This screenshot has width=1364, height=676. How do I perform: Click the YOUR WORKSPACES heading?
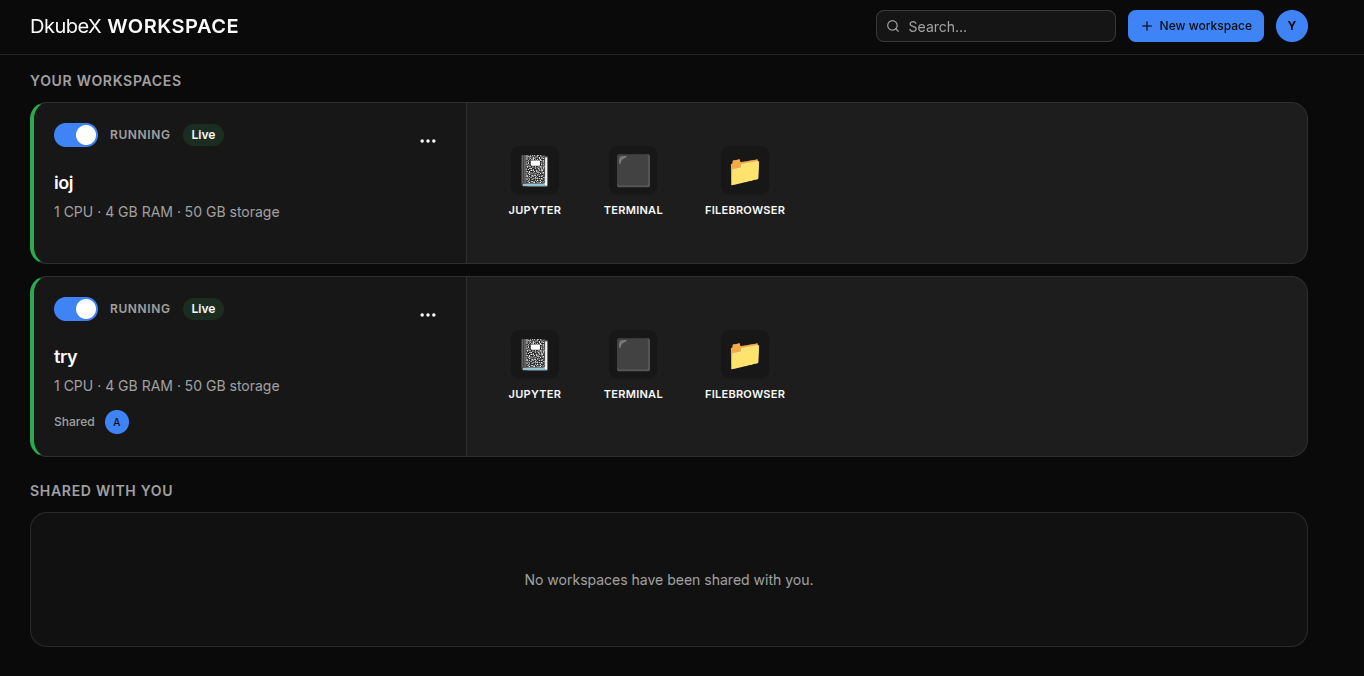(x=106, y=81)
